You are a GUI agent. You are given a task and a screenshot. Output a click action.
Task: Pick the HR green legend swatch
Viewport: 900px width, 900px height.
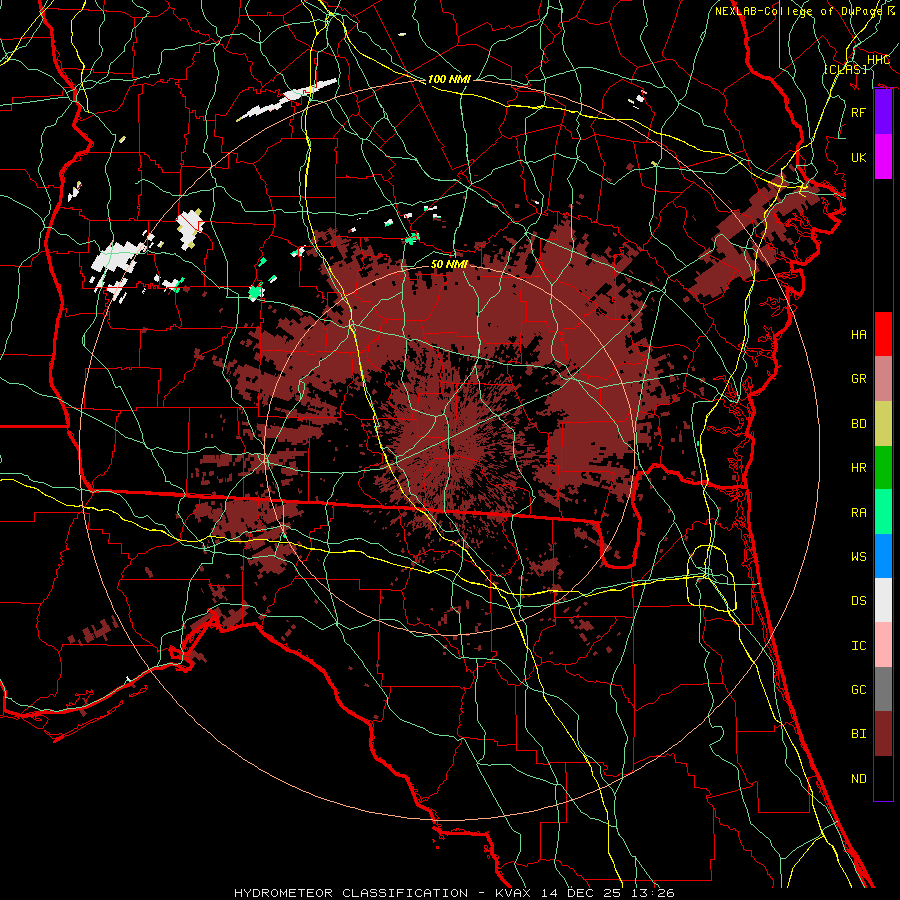[x=883, y=468]
